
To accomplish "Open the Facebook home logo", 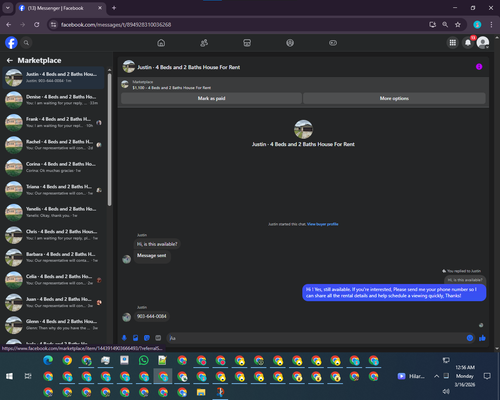I will [11, 43].
